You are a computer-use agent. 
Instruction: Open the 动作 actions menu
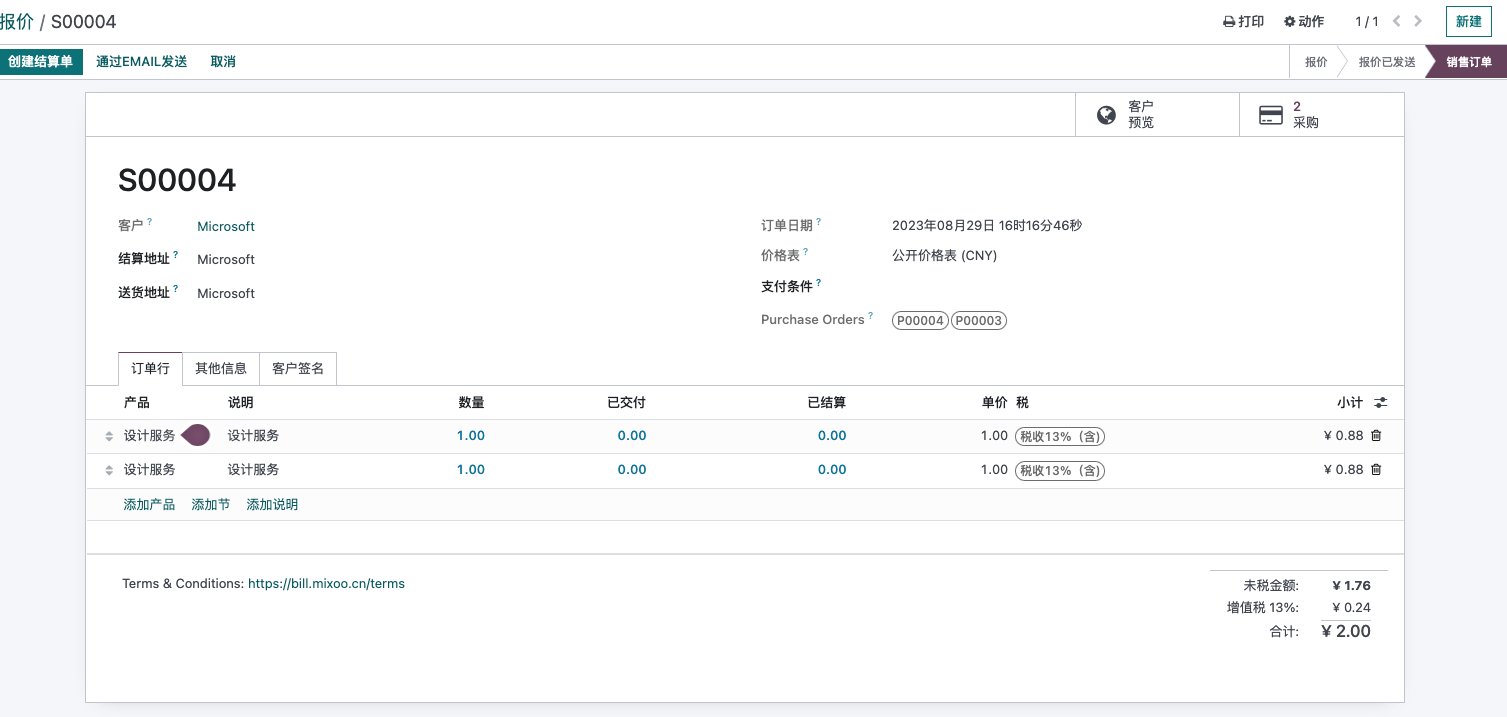(x=1304, y=21)
